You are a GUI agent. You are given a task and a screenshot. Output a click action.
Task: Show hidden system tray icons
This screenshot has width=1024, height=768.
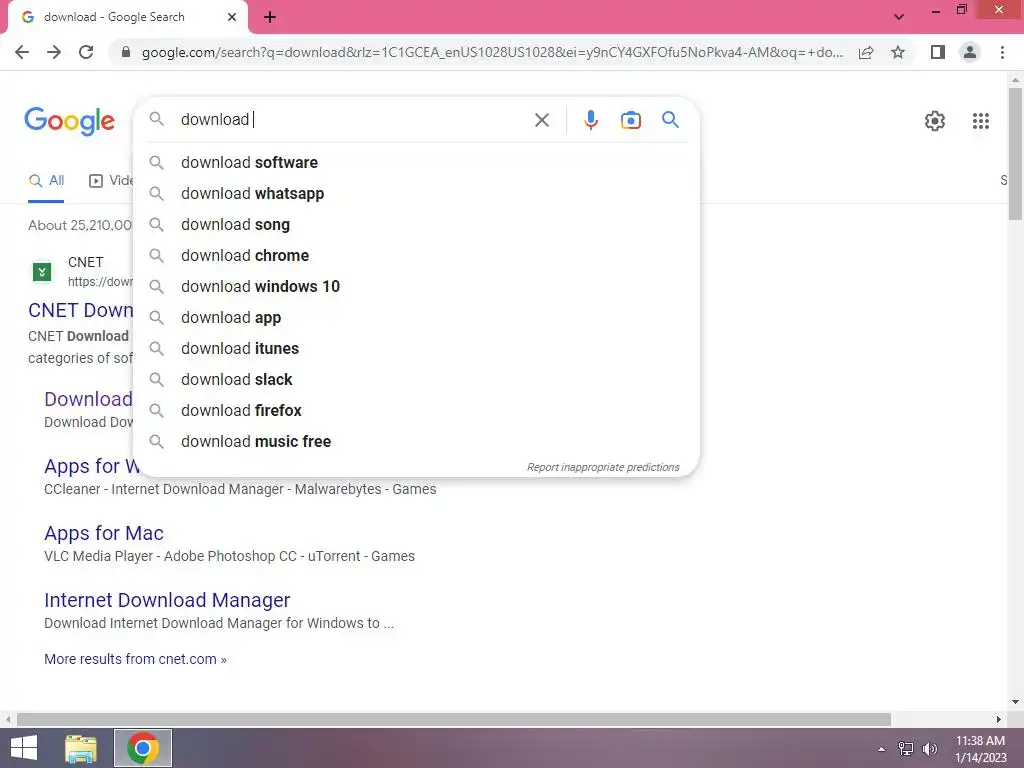coord(881,749)
